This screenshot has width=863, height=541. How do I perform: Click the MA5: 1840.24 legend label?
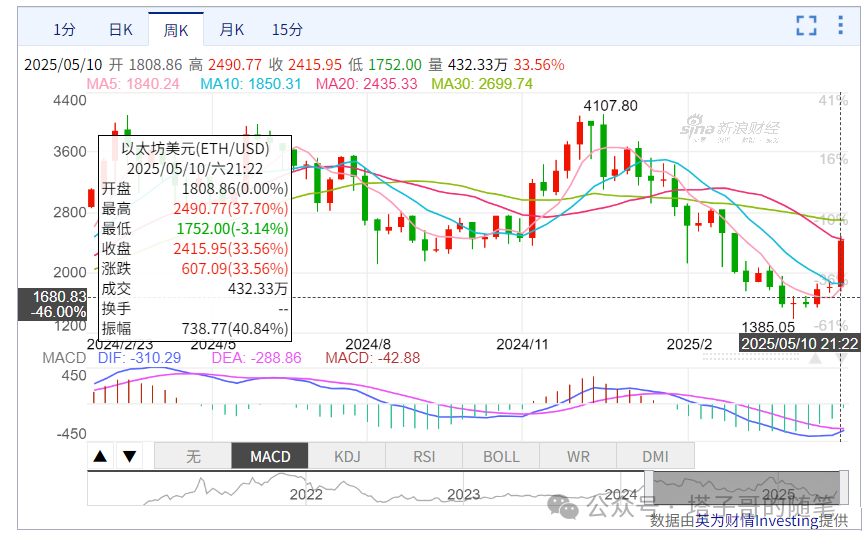pyautogui.click(x=133, y=84)
